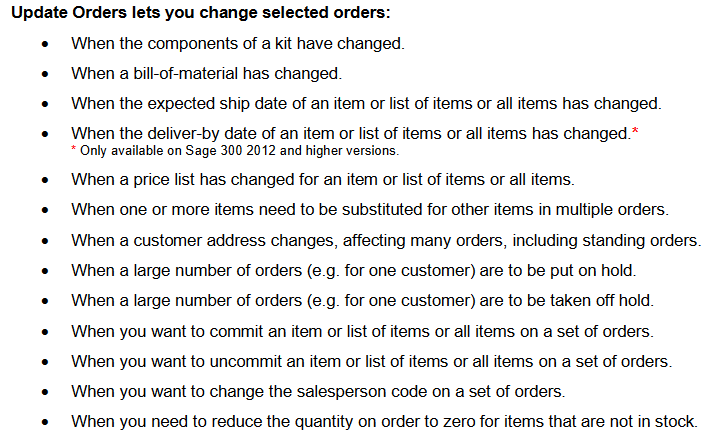Viewport: 708px width, 433px height.
Task: Click the uncommit an item bullet text
Action: click(372, 362)
